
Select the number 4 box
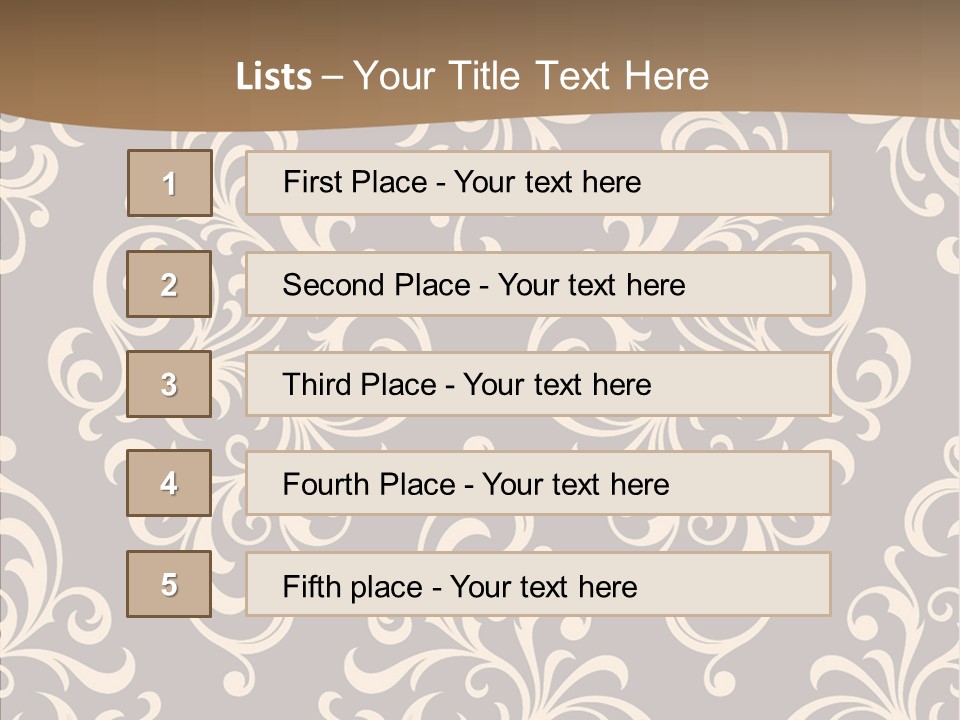tap(169, 483)
